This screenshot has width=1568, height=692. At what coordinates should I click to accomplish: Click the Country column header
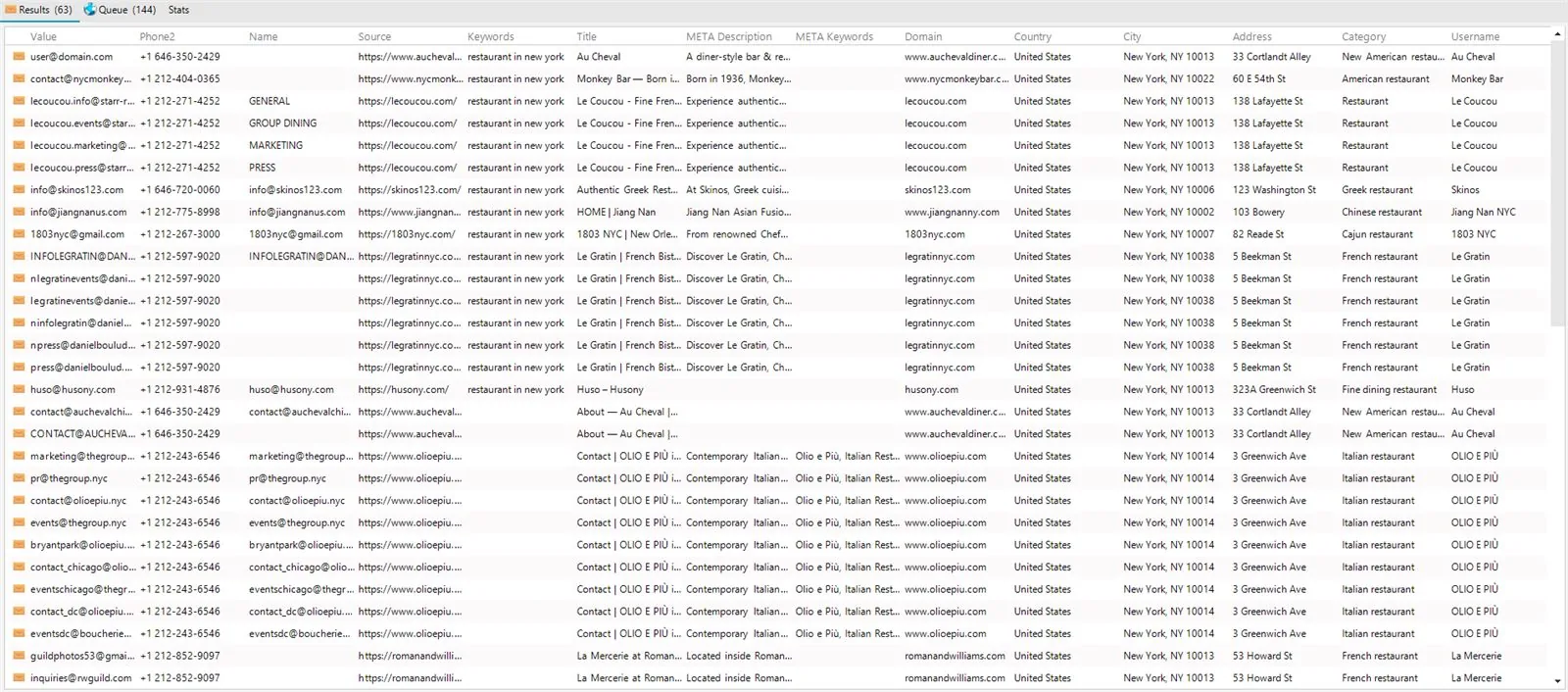click(x=1032, y=36)
